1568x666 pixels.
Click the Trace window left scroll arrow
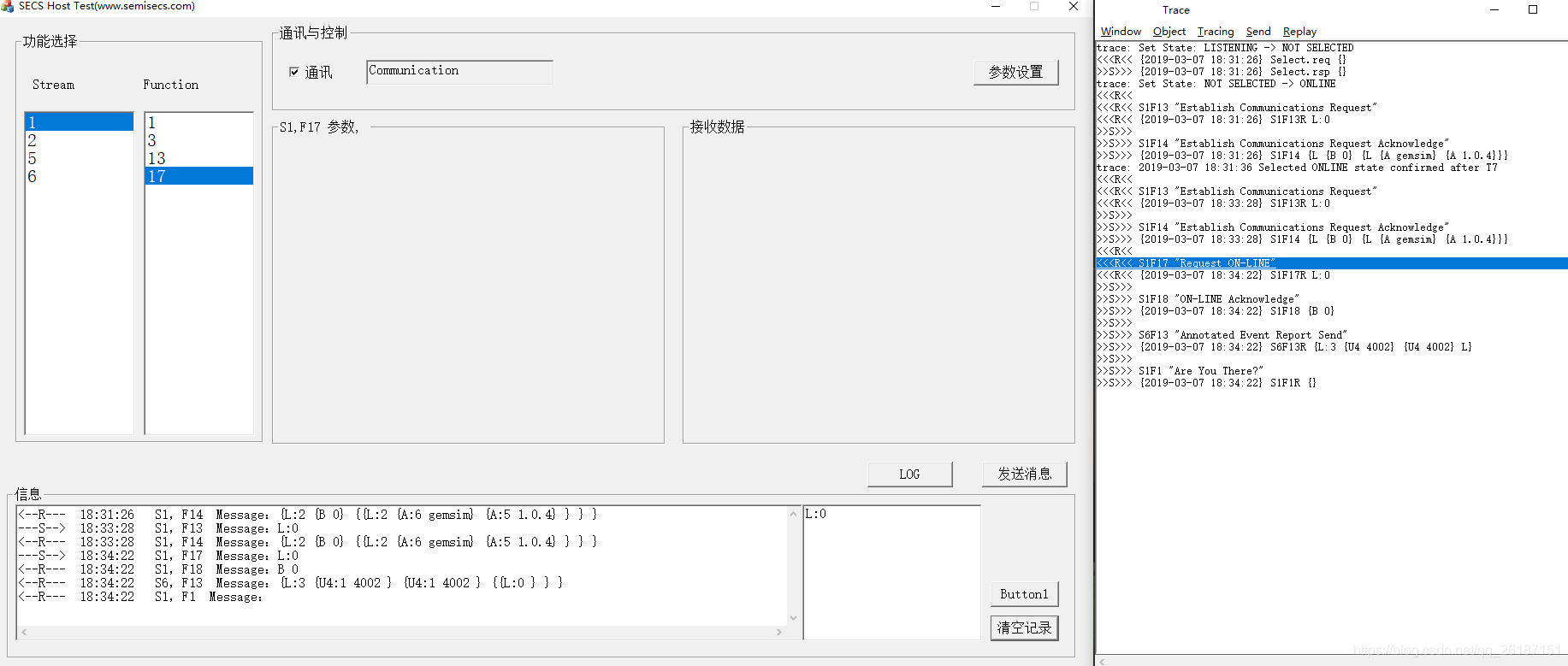pos(1102,661)
